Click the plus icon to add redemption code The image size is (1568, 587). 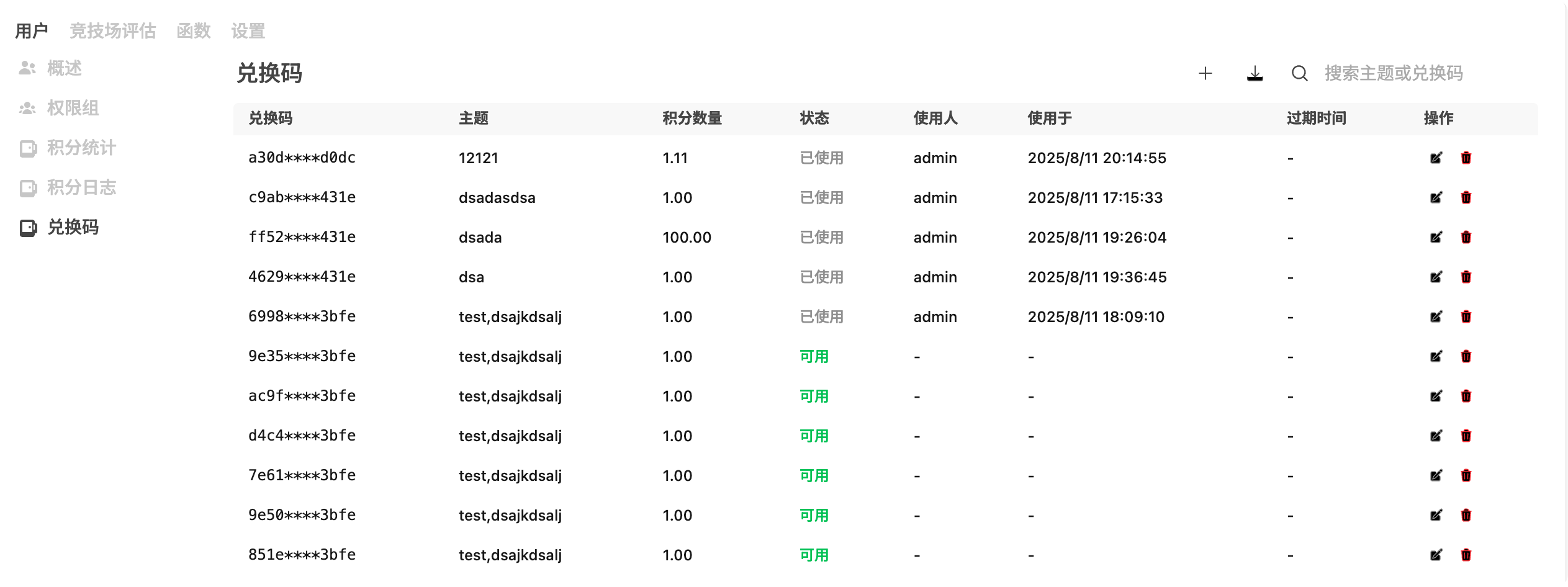pos(1205,74)
